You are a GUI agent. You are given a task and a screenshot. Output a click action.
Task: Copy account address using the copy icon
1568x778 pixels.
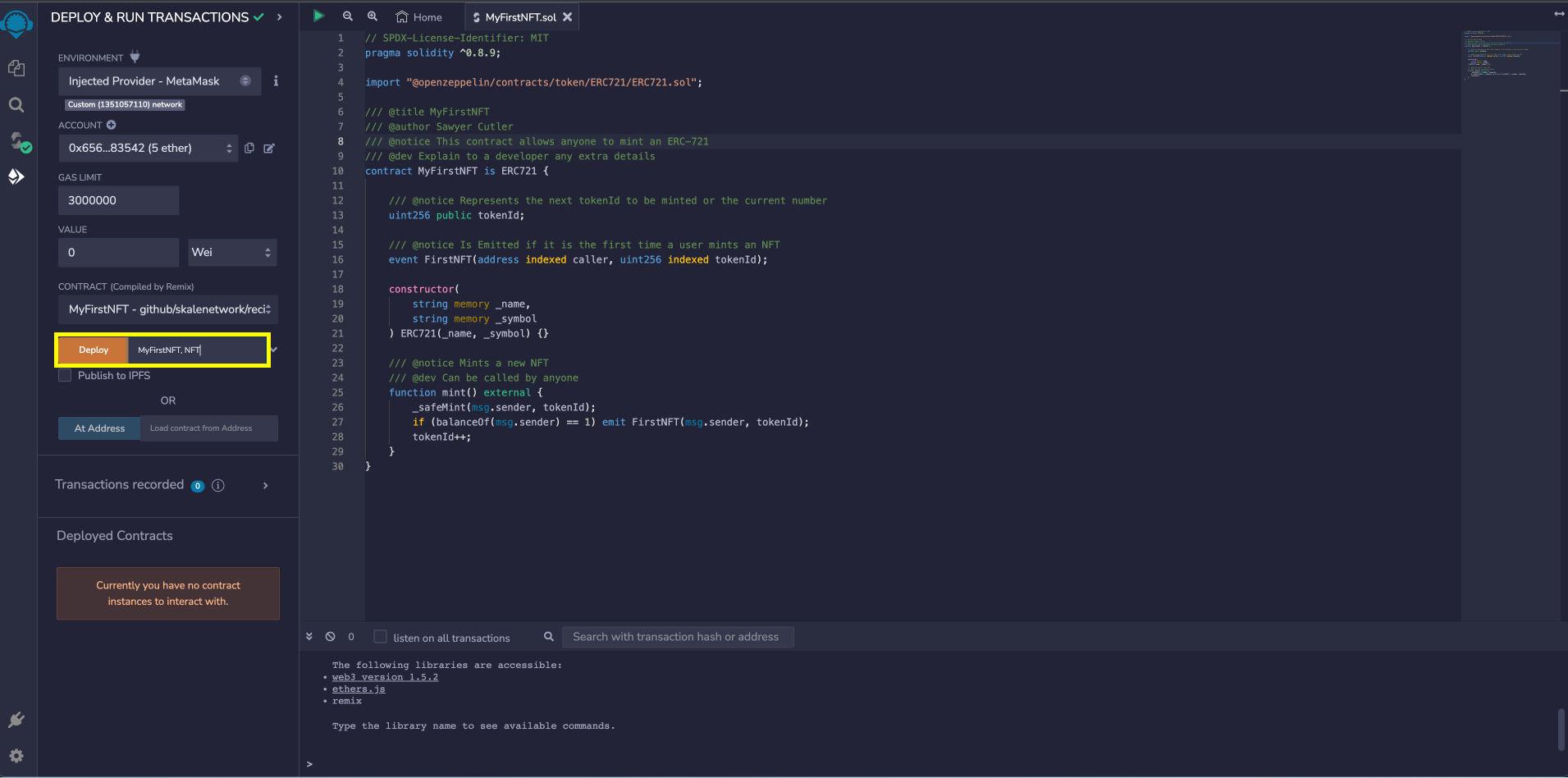[x=249, y=148]
